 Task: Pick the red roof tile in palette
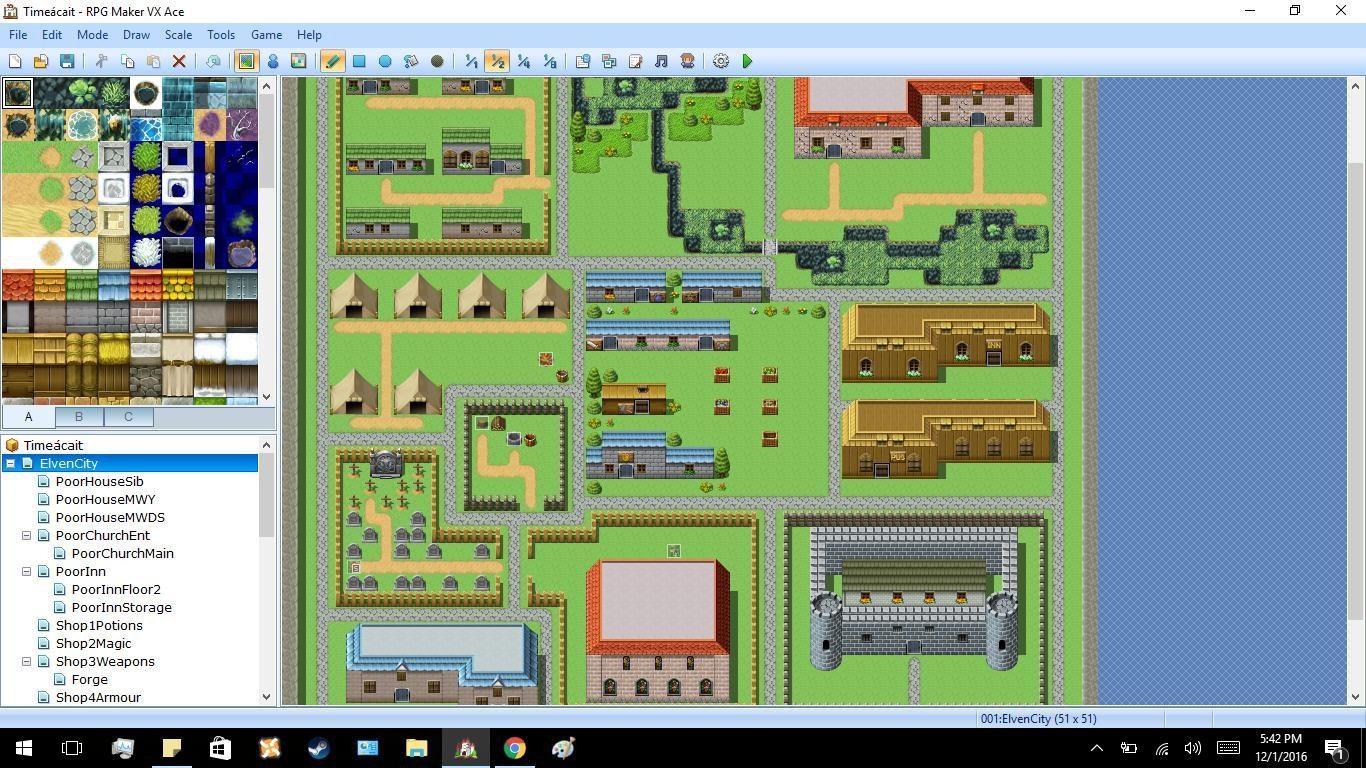(18, 286)
